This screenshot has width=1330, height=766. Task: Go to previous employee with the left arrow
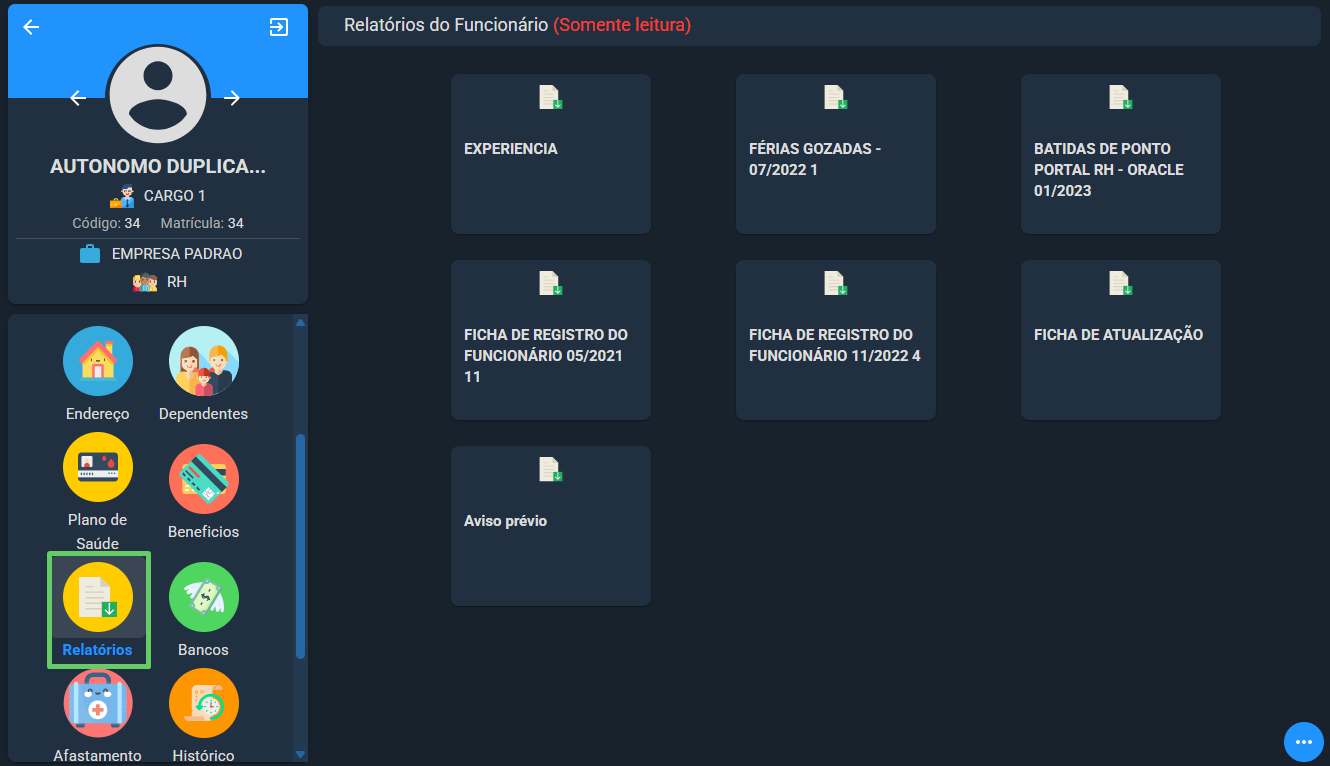pyautogui.click(x=78, y=98)
